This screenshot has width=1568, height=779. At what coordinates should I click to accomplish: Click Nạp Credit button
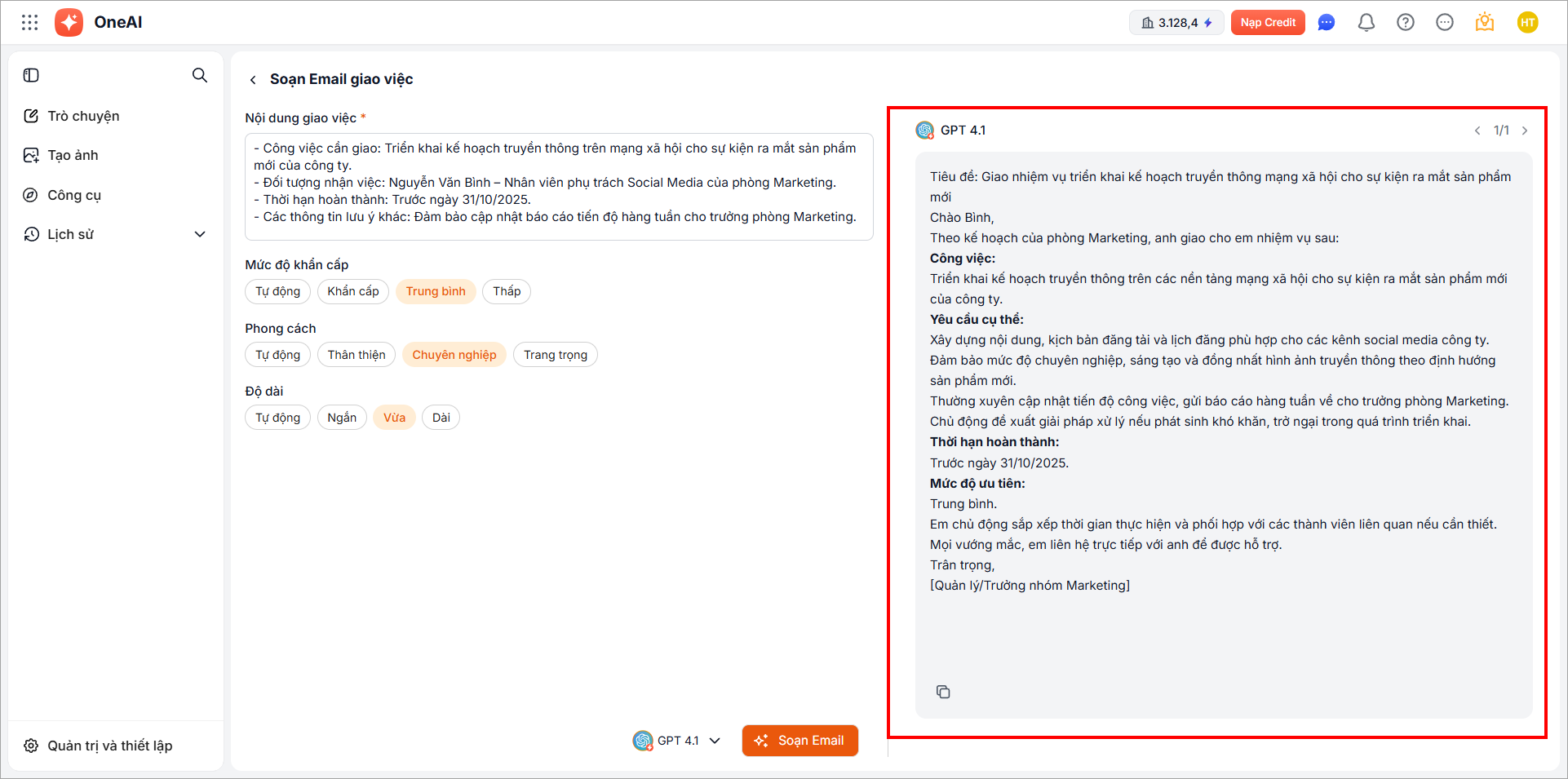1268,23
